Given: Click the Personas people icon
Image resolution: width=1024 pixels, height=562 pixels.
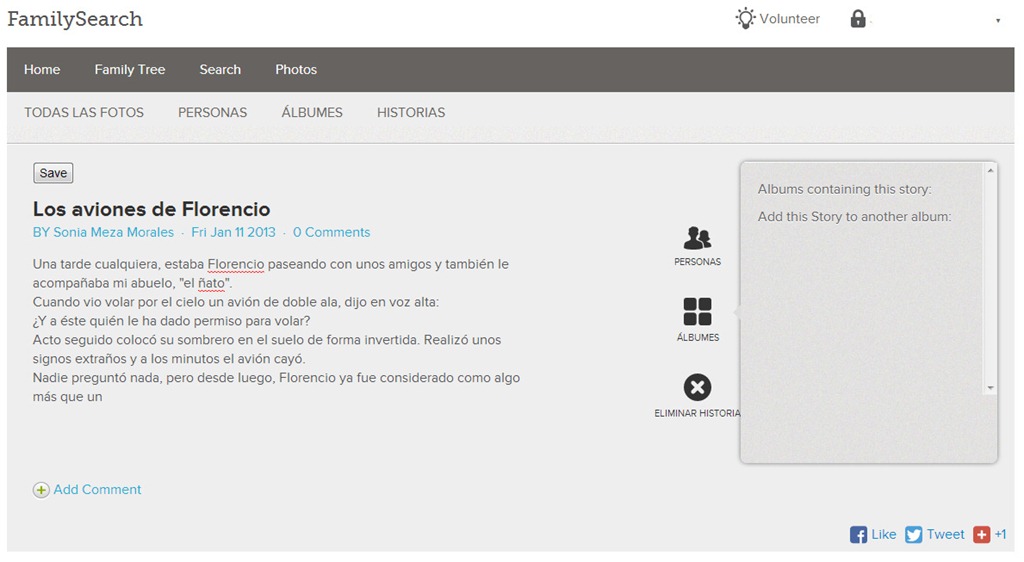Looking at the screenshot, I should coord(697,238).
